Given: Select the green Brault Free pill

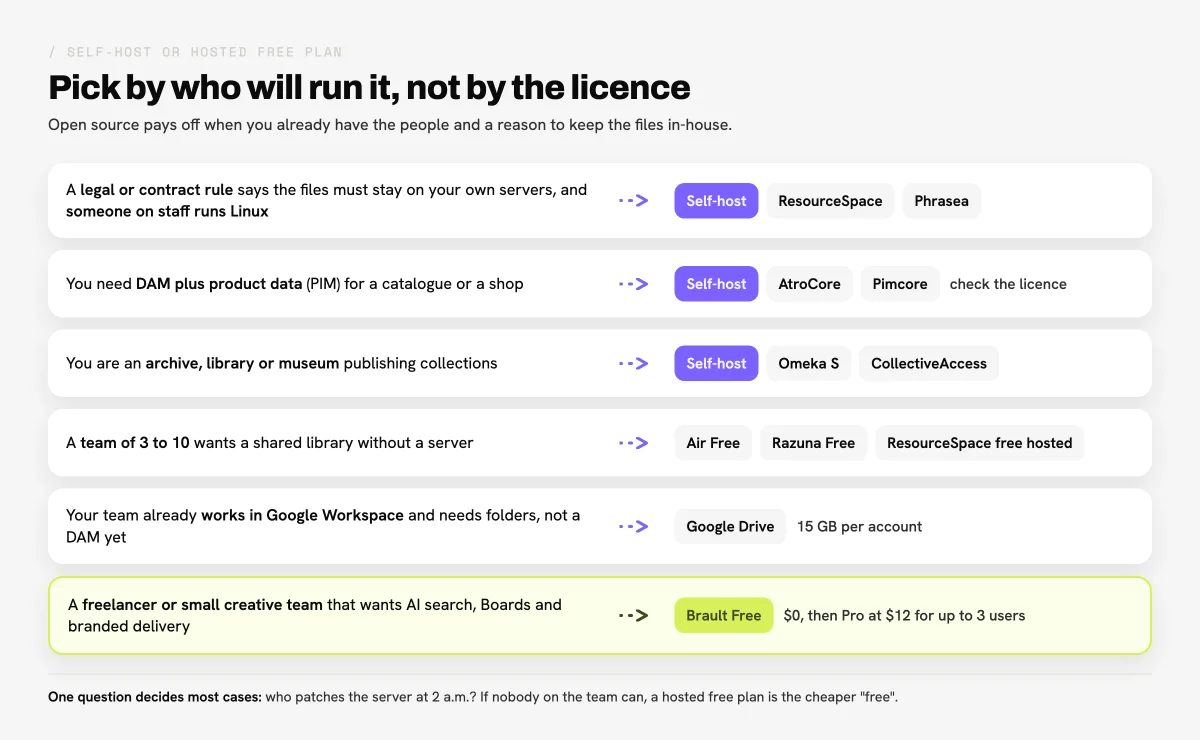Looking at the screenshot, I should click(723, 615).
